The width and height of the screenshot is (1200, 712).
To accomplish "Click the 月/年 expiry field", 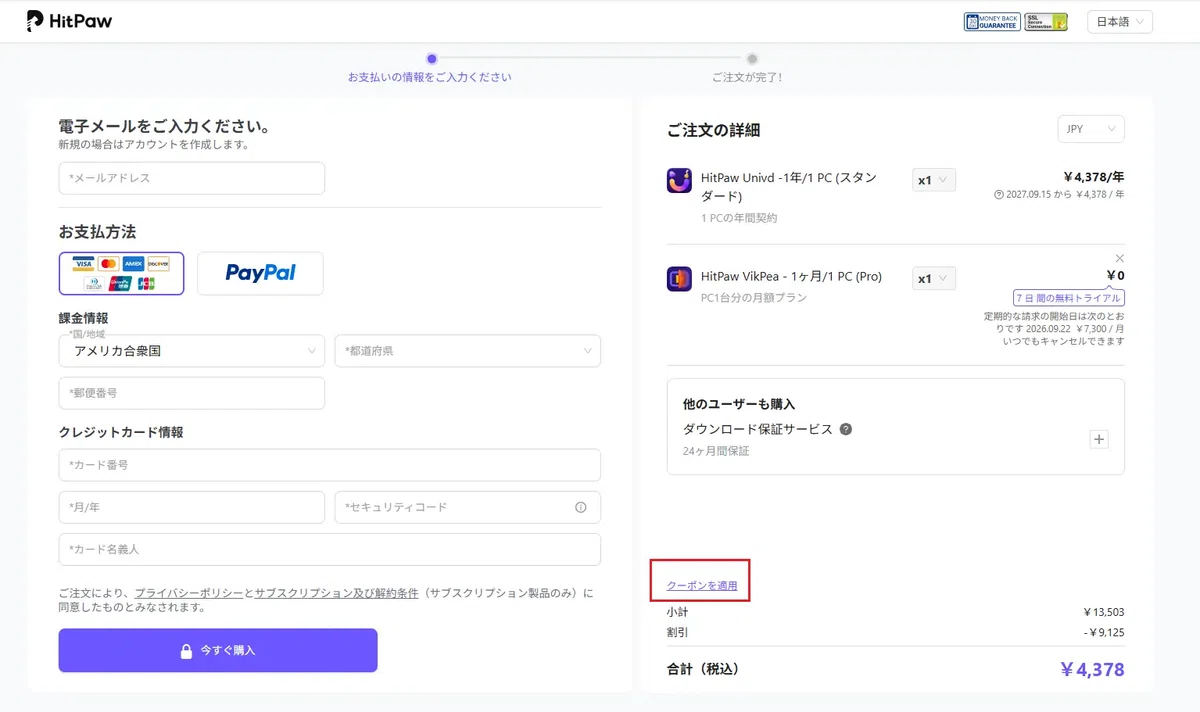I will coord(192,507).
